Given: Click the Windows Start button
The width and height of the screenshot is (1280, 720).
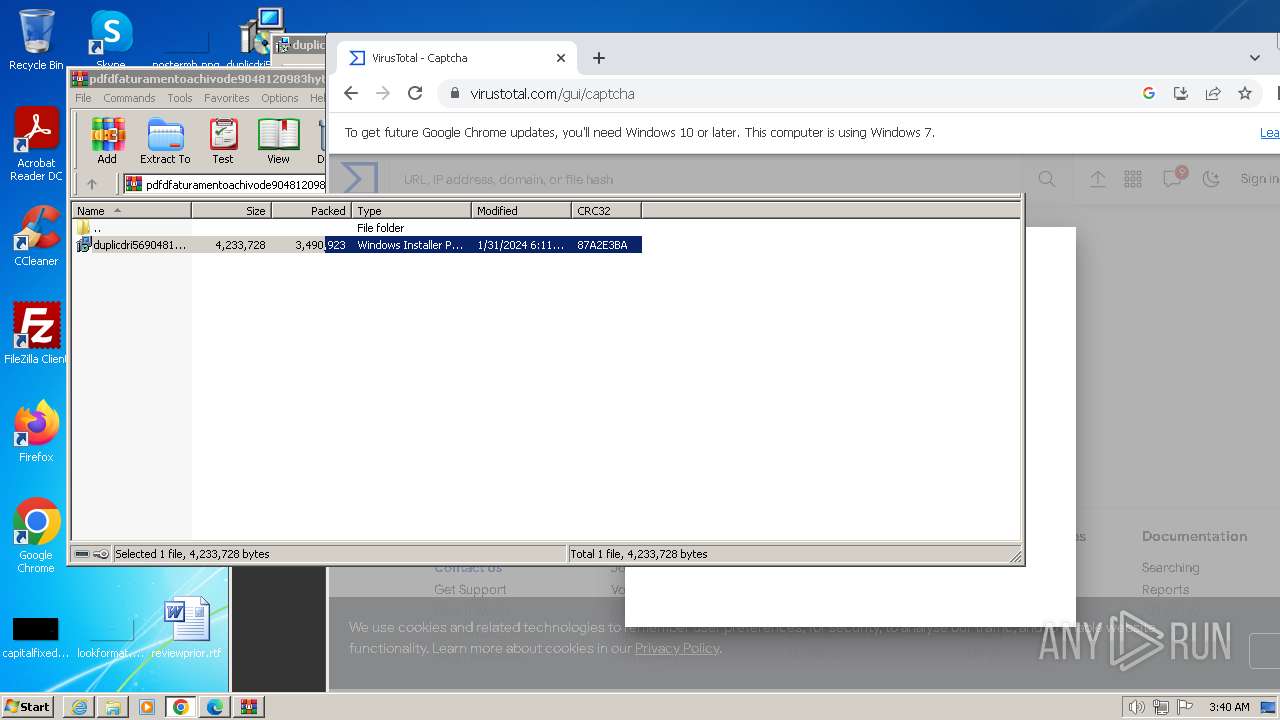Looking at the screenshot, I should tap(27, 706).
